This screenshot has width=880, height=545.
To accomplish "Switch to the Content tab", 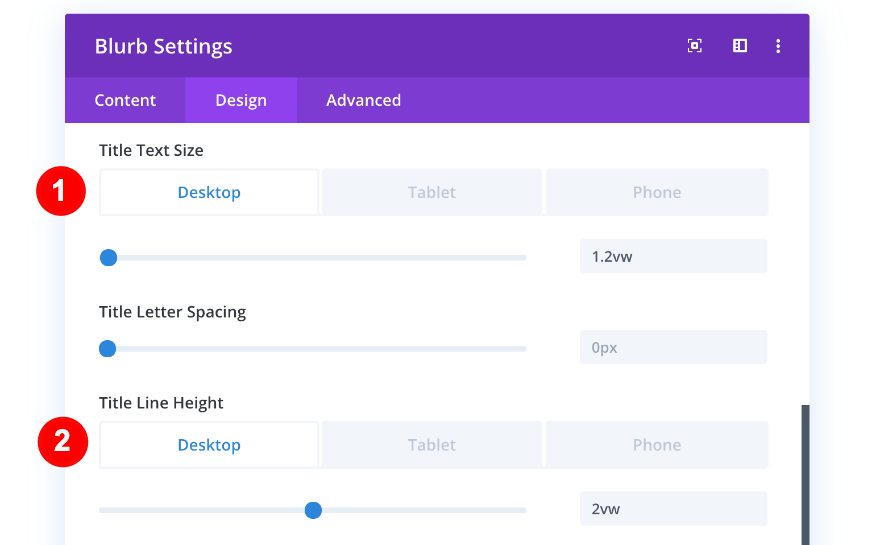I will pyautogui.click(x=125, y=100).
